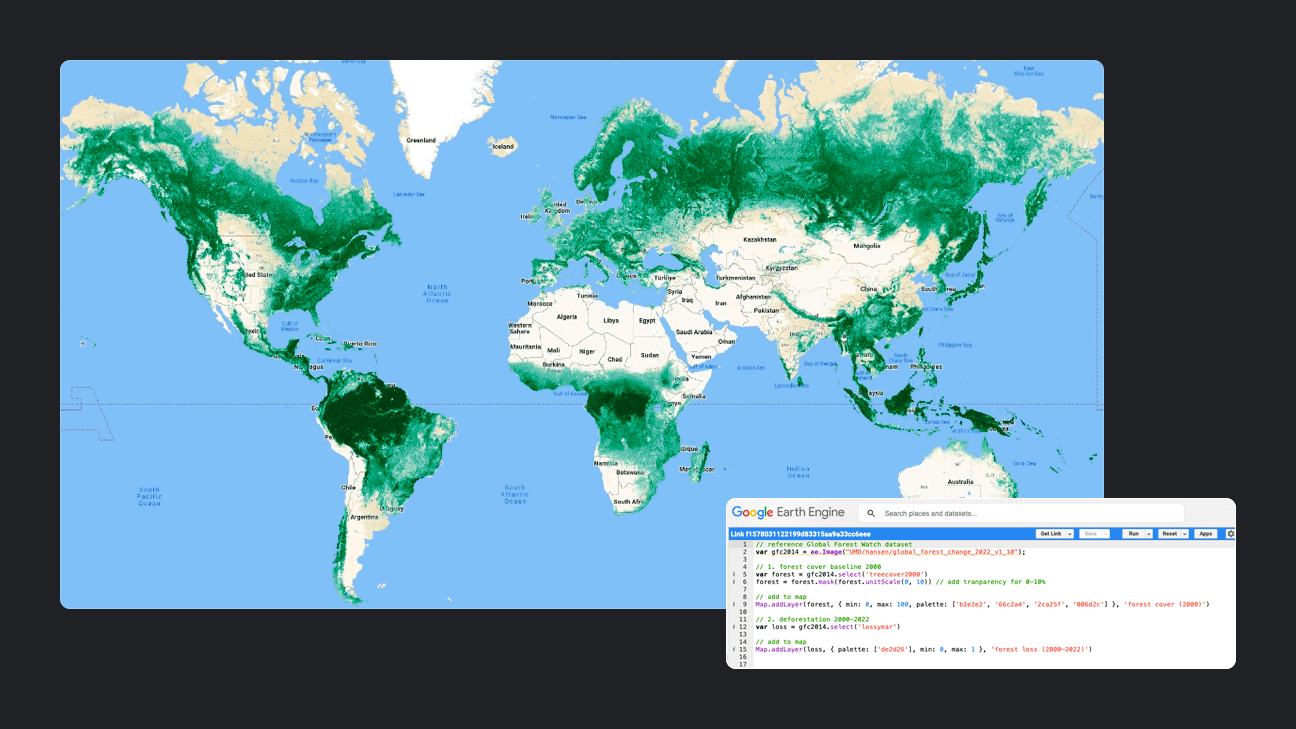Click the Google Earth Engine logo

point(787,511)
